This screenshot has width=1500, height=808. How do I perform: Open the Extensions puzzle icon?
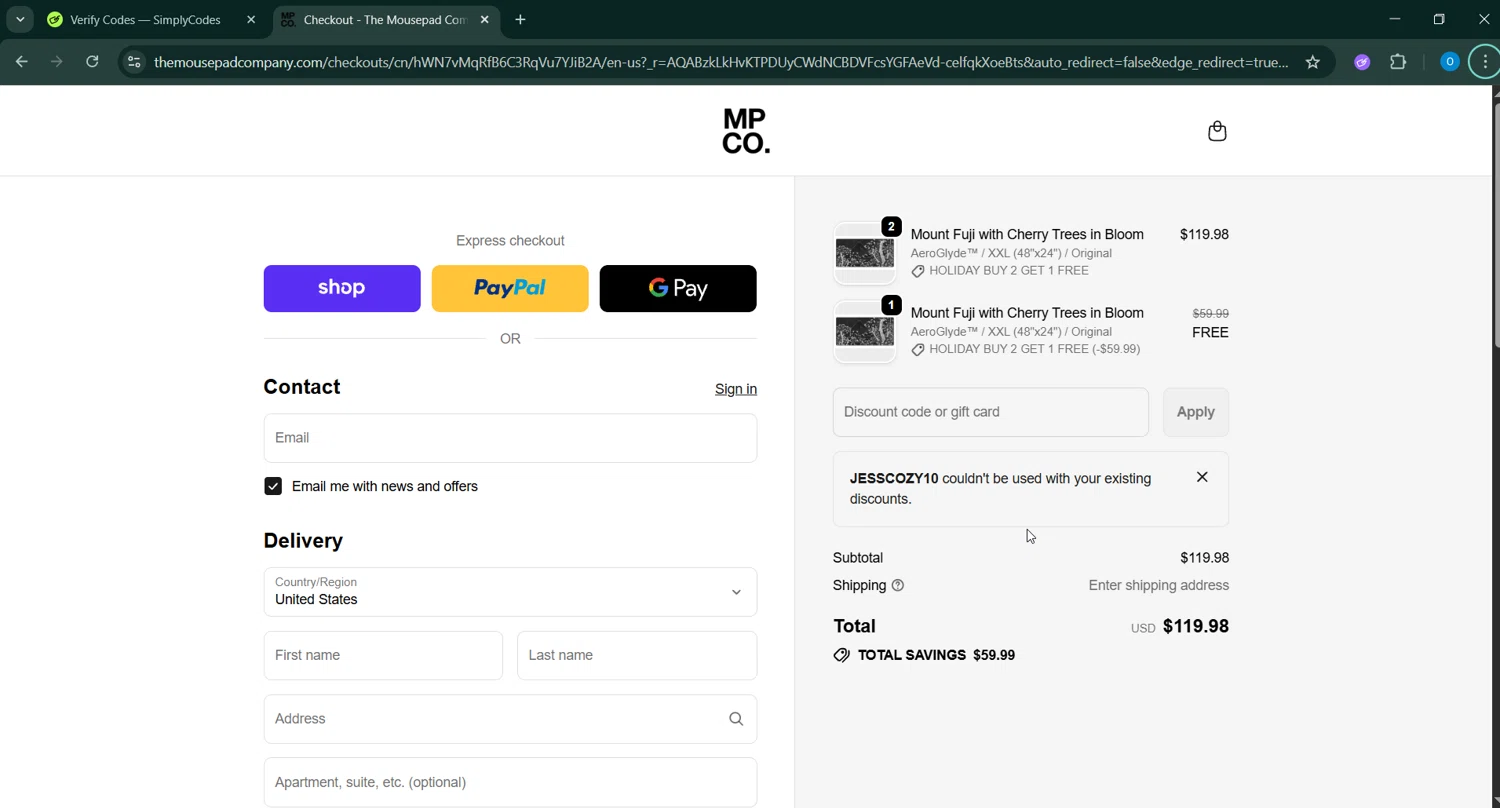click(1398, 62)
